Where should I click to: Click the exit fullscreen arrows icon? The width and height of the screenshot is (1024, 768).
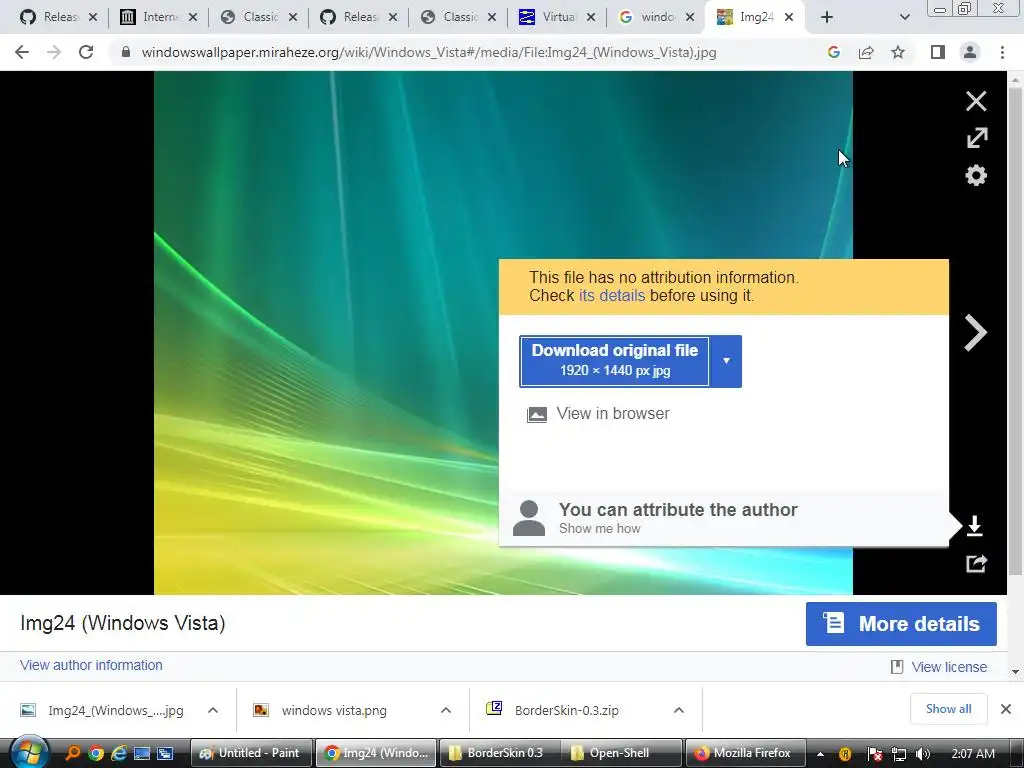click(977, 138)
